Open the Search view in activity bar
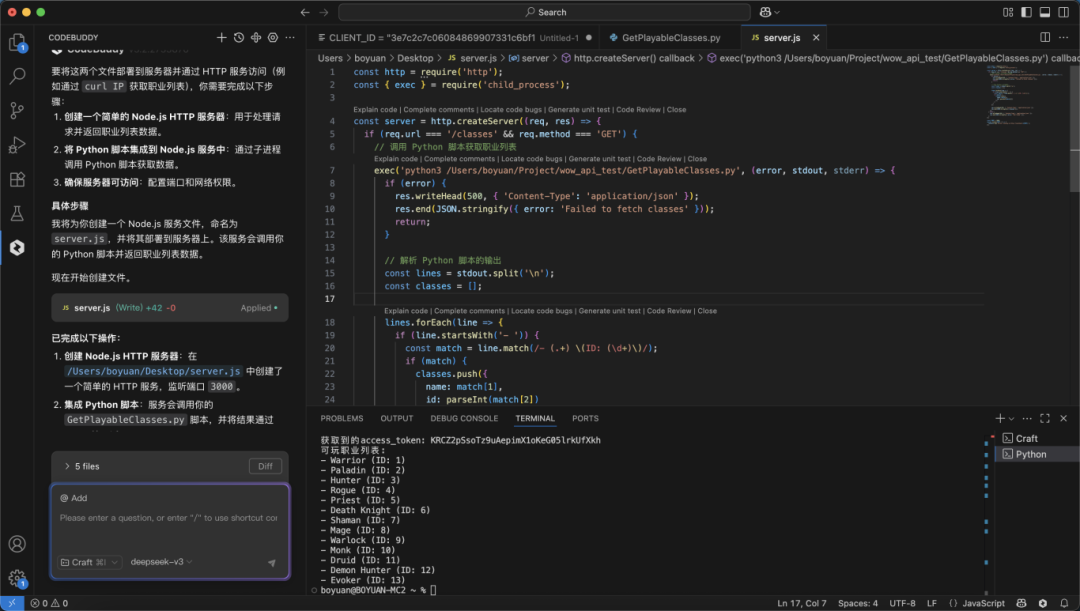Image resolution: width=1080 pixels, height=611 pixels. click(x=17, y=76)
